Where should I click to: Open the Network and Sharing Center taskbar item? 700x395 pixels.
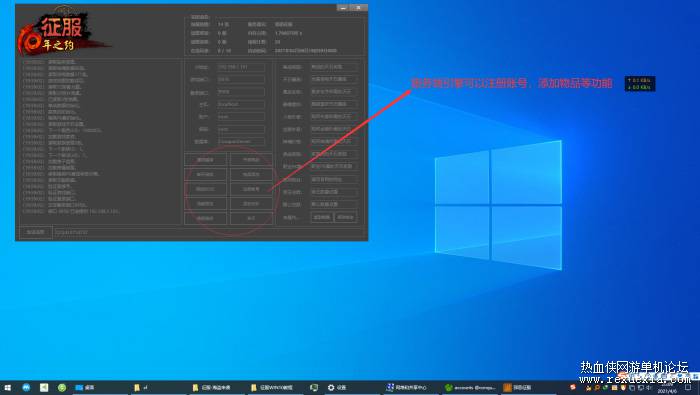pos(407,388)
